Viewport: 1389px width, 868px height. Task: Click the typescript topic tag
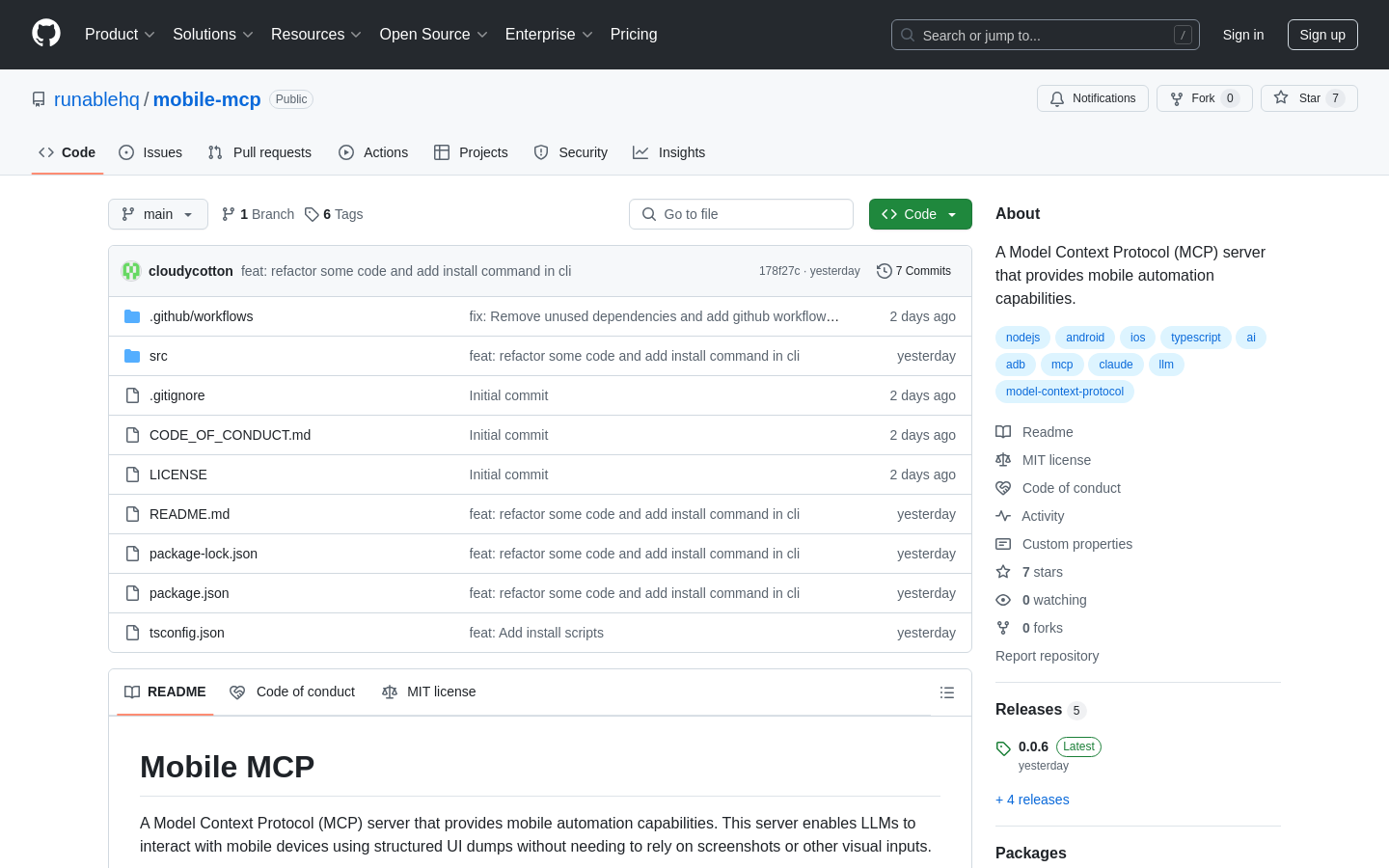point(1196,338)
